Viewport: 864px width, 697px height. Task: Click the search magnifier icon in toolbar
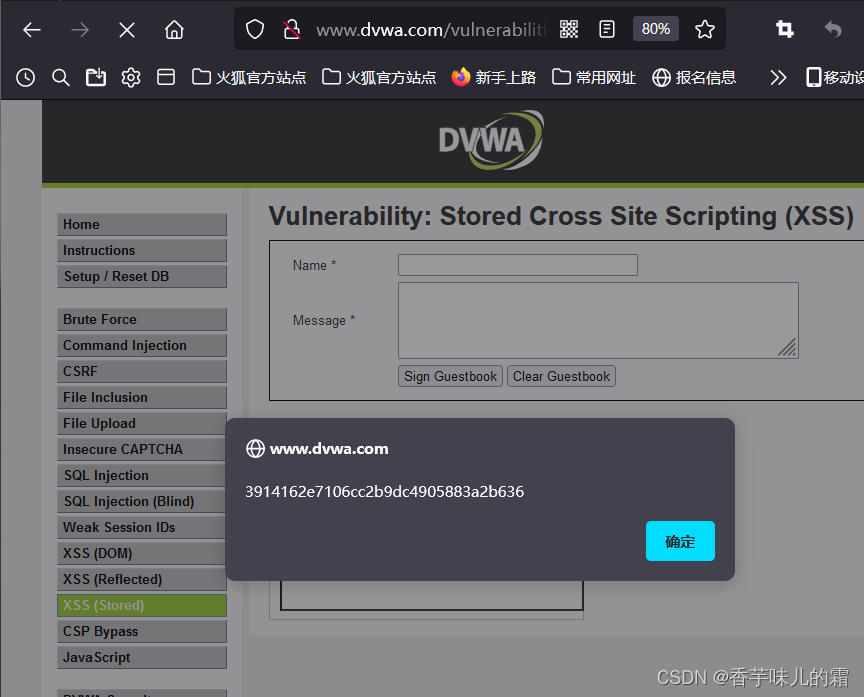[60, 76]
